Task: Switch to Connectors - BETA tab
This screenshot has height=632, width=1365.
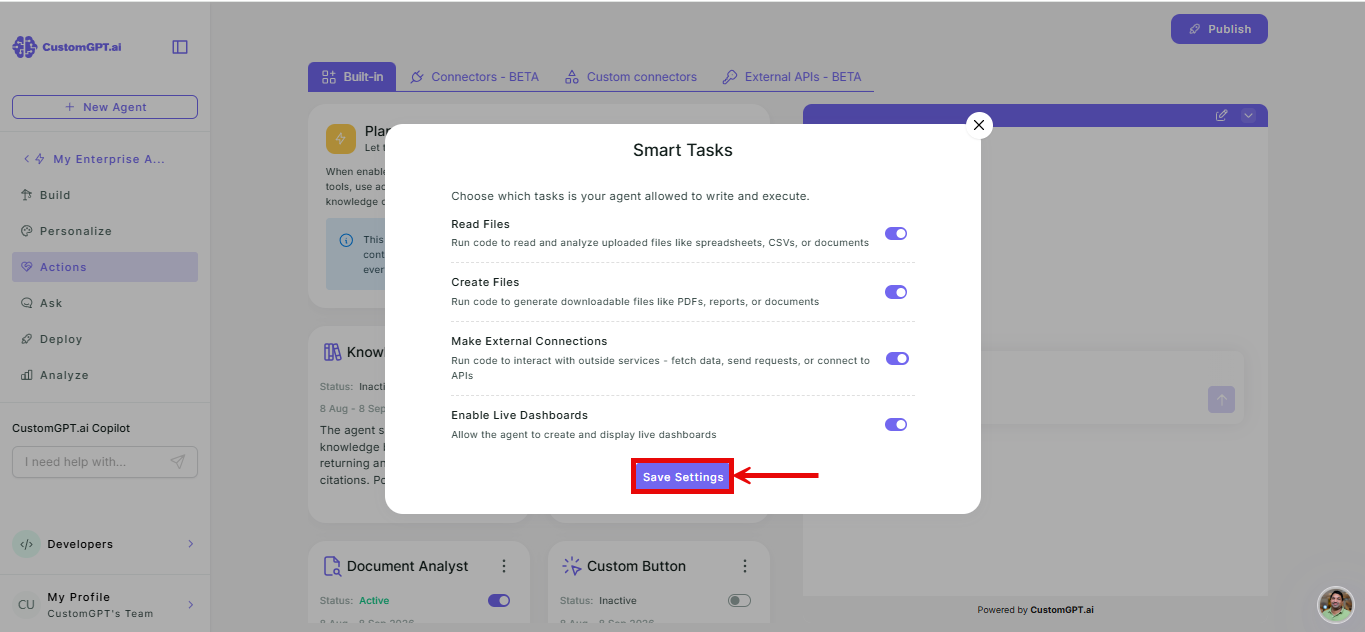Action: tap(475, 77)
